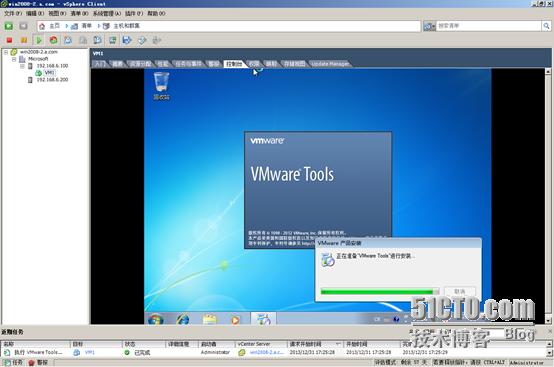Click the 名称 column header in recent tasks
The width and height of the screenshot is (554, 367).
[35, 344]
